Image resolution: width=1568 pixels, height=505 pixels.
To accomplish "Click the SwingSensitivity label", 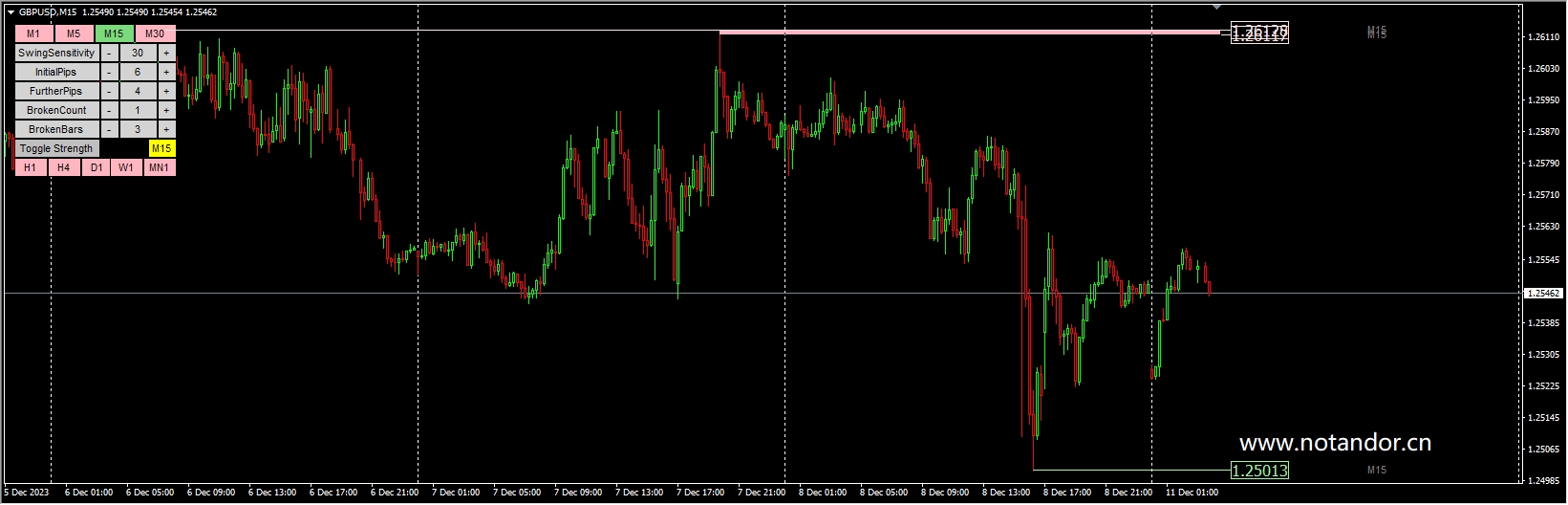I will tap(56, 53).
